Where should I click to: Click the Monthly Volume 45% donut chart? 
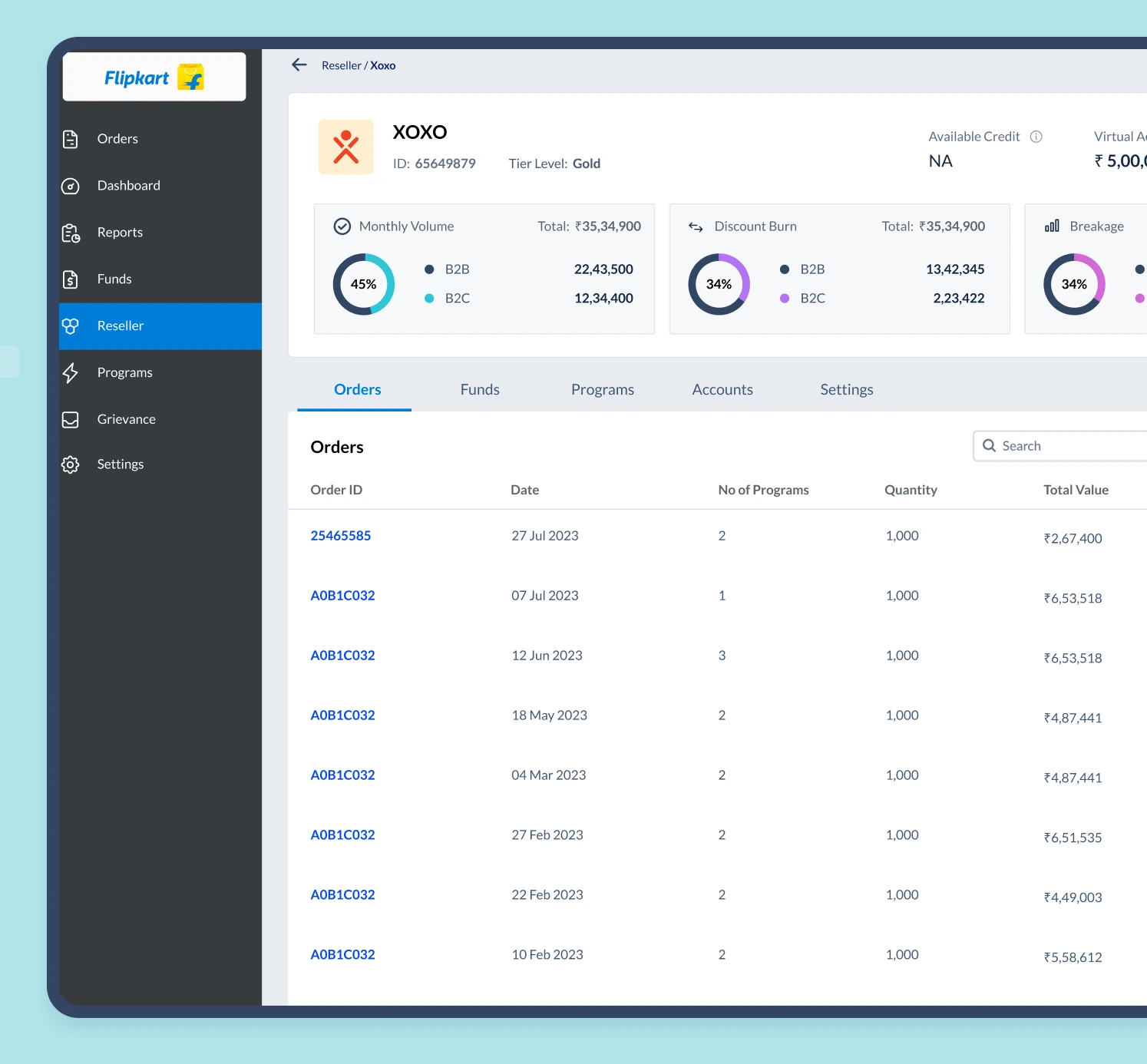364,284
